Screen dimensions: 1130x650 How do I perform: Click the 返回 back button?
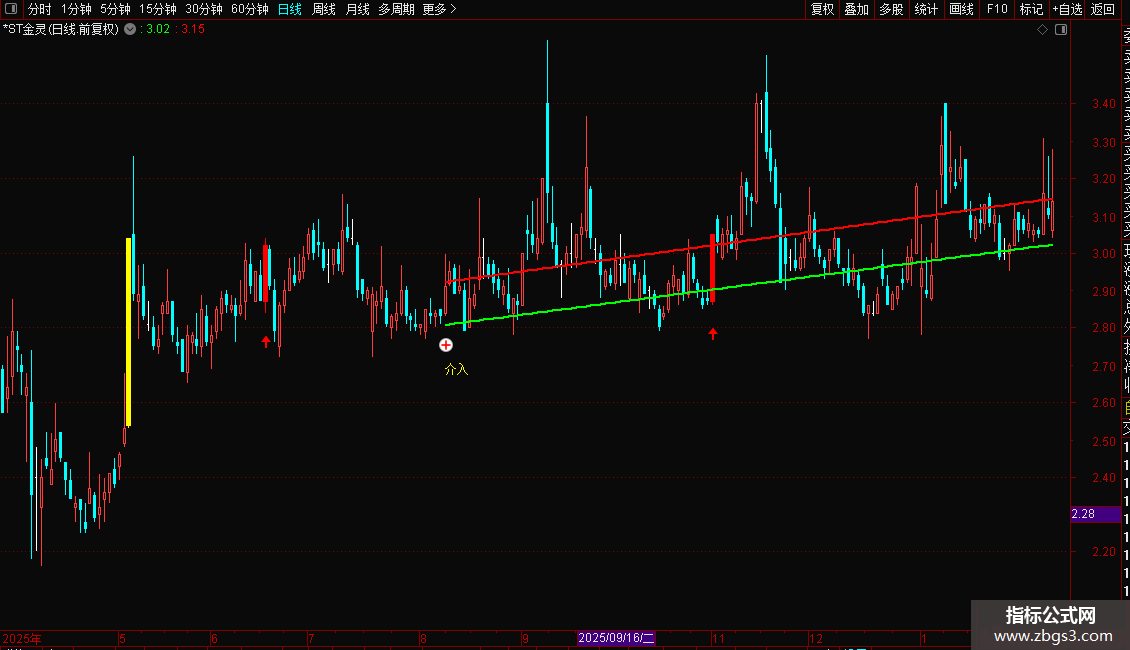click(x=1103, y=9)
